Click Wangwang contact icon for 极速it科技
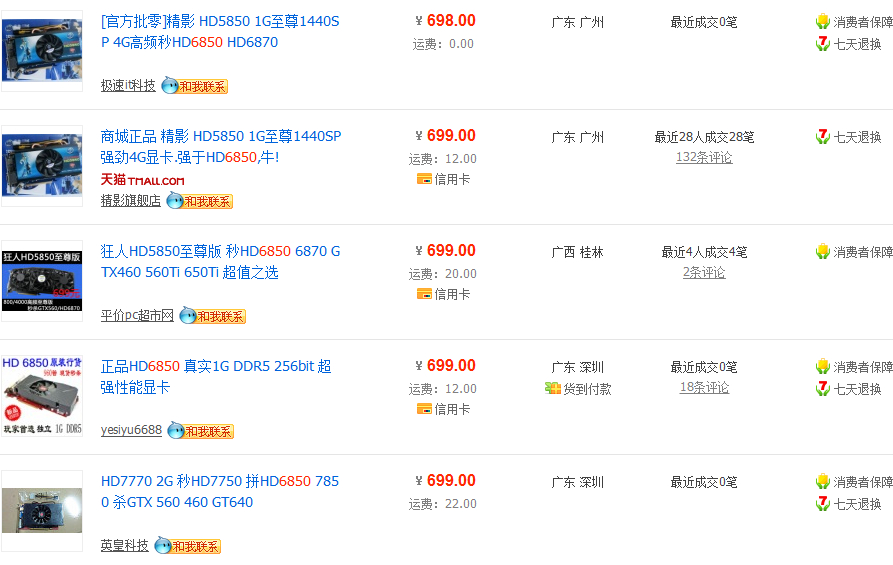Screen dimensions: 893x565 click(x=195, y=86)
